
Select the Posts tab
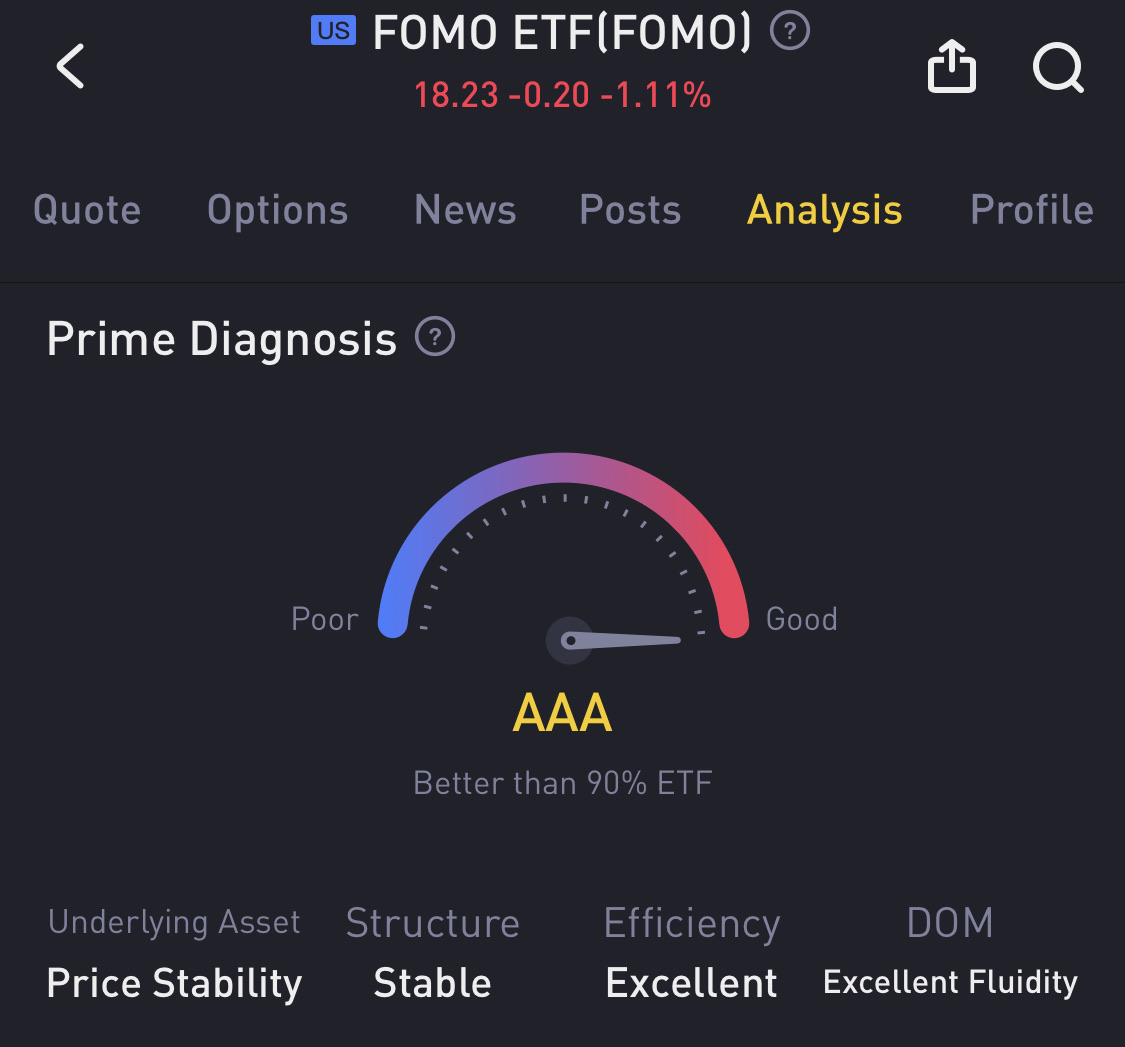tap(630, 210)
